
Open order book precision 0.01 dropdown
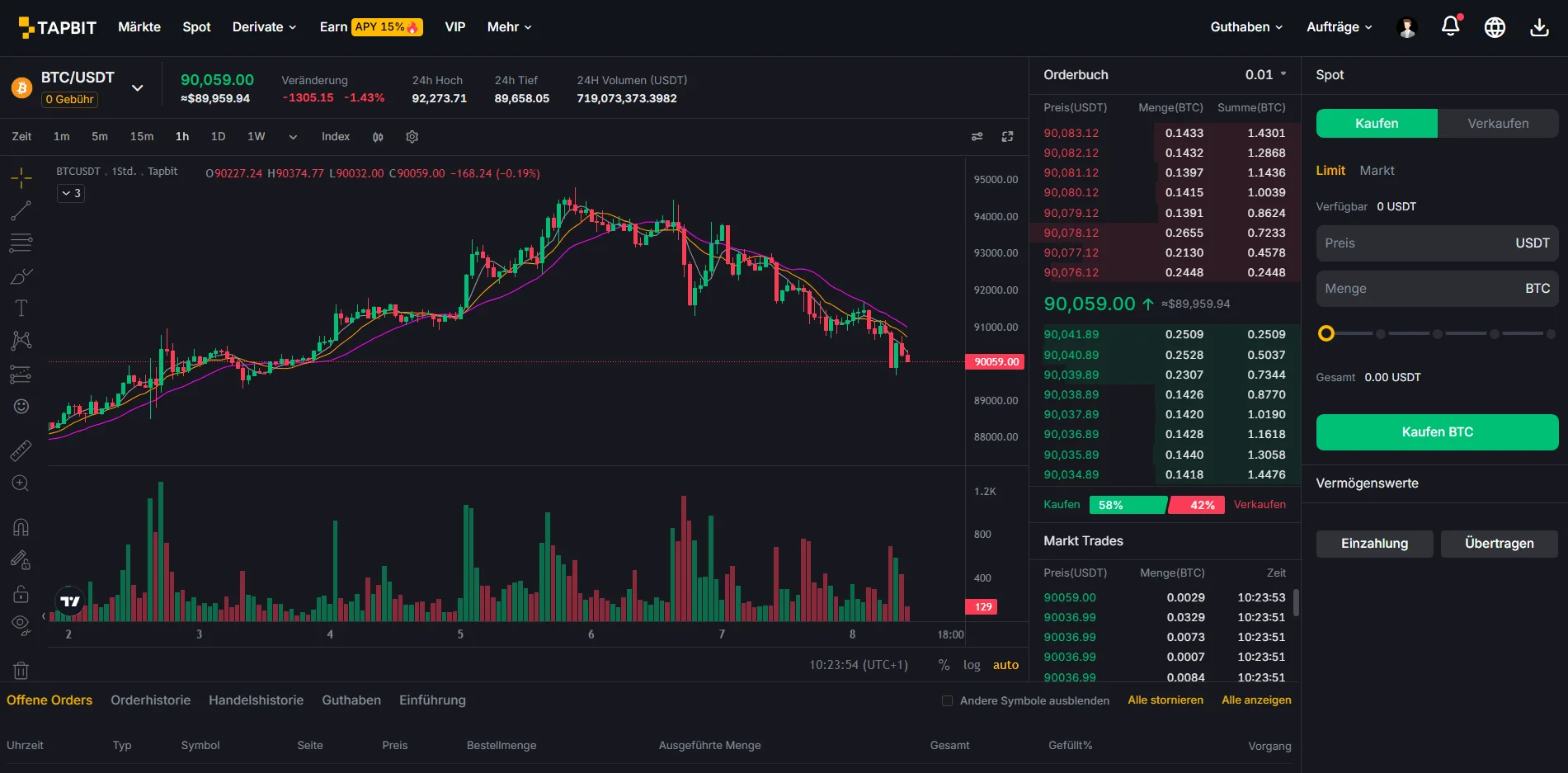pyautogui.click(x=1266, y=75)
